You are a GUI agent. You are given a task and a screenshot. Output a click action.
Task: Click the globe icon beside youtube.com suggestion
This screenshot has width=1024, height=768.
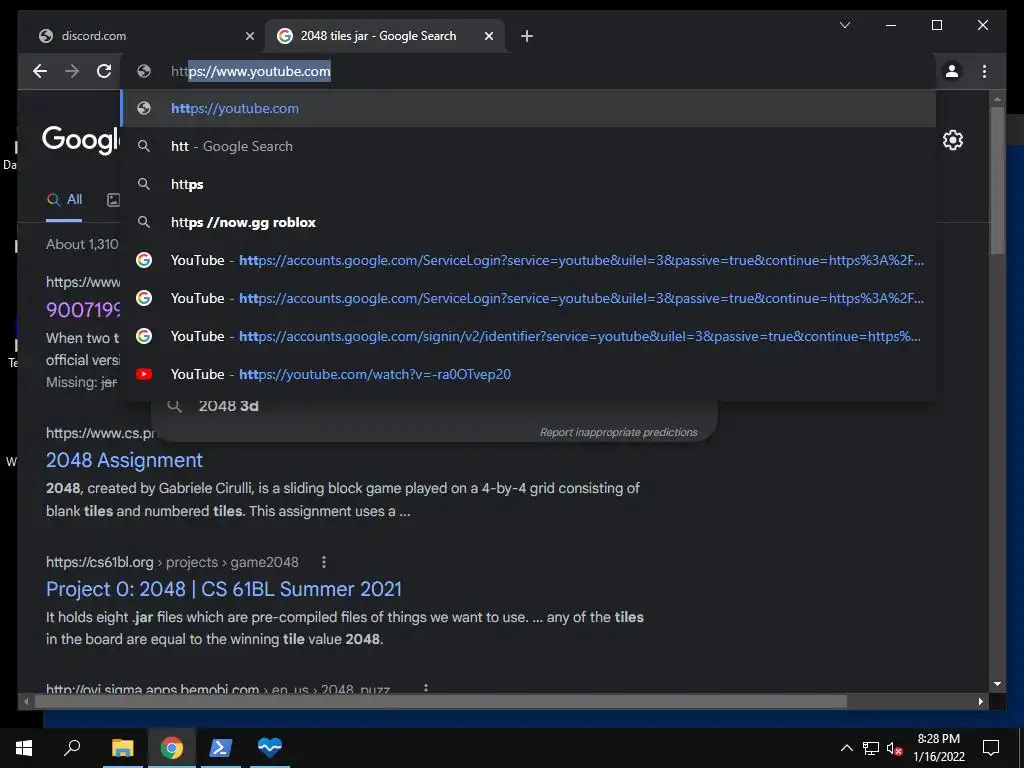point(144,108)
